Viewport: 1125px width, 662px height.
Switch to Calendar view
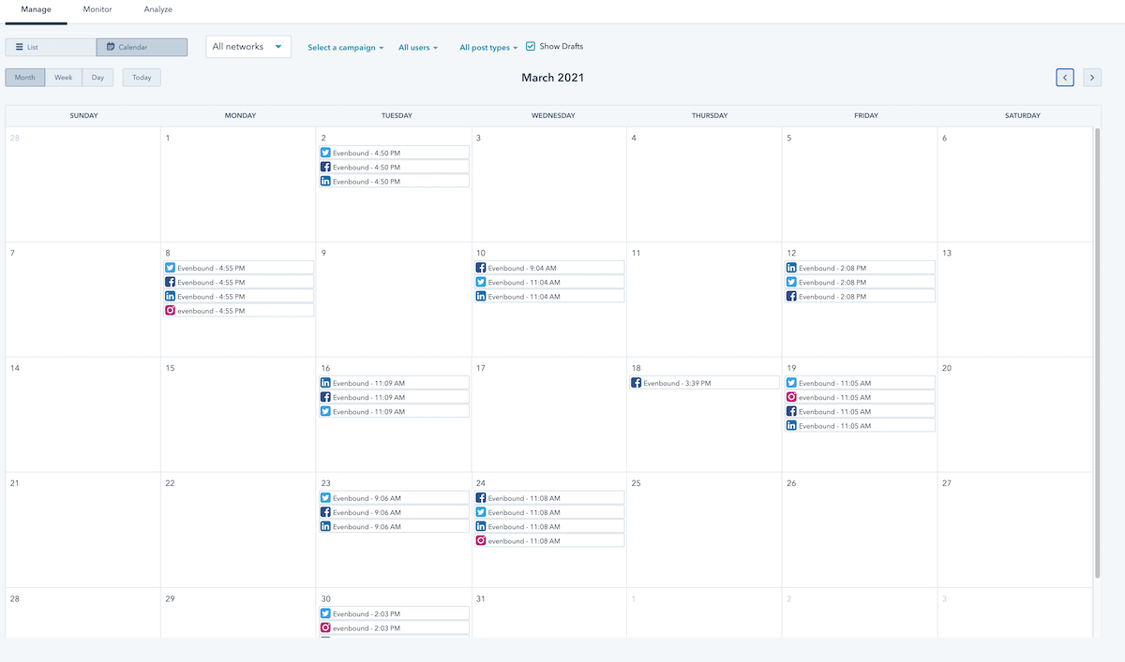[142, 47]
